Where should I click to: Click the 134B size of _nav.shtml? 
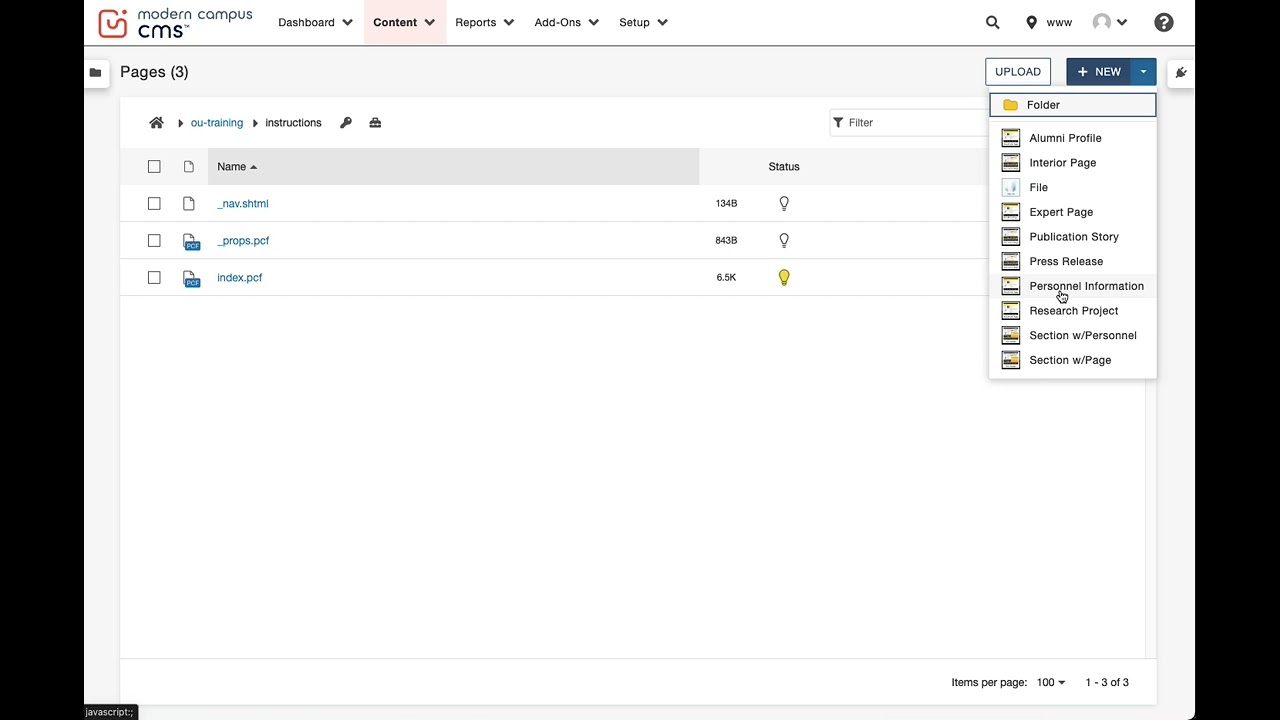point(726,203)
